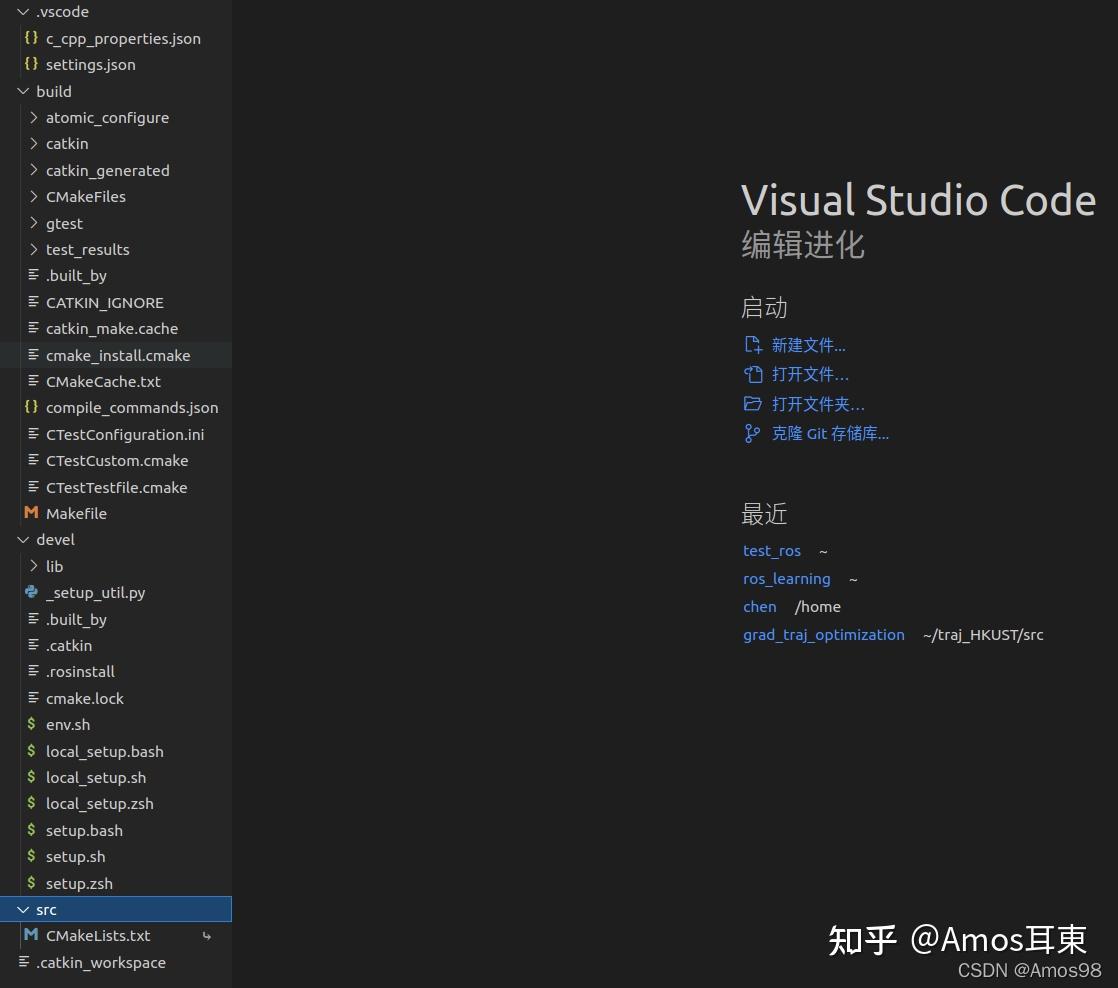Expand the catkin folder
This screenshot has width=1118, height=988.
(x=34, y=143)
